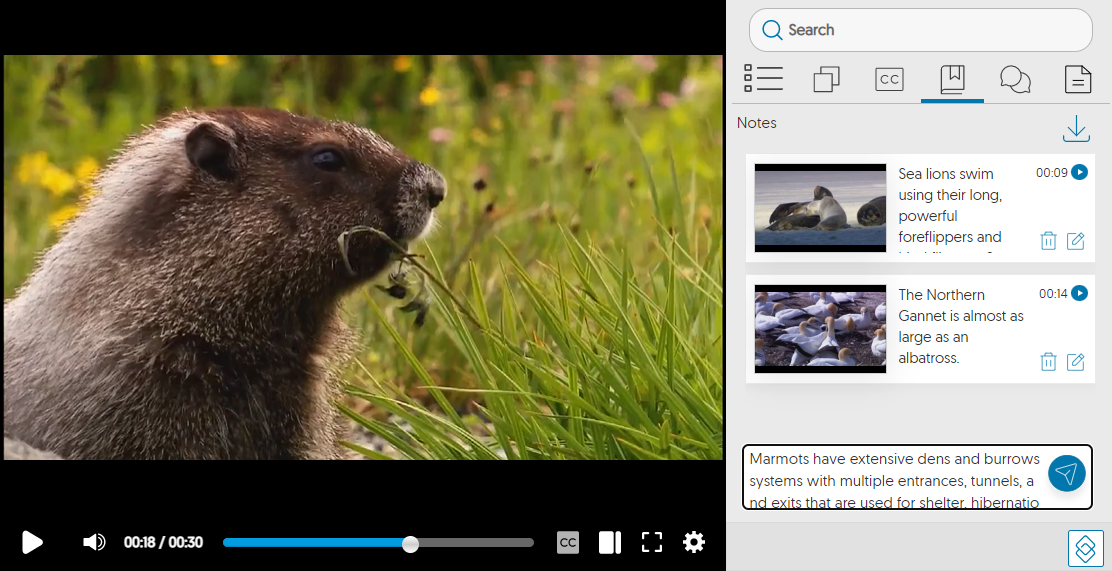This screenshot has width=1112, height=571.
Task: Open the CC transcript tab
Action: pyautogui.click(x=889, y=79)
